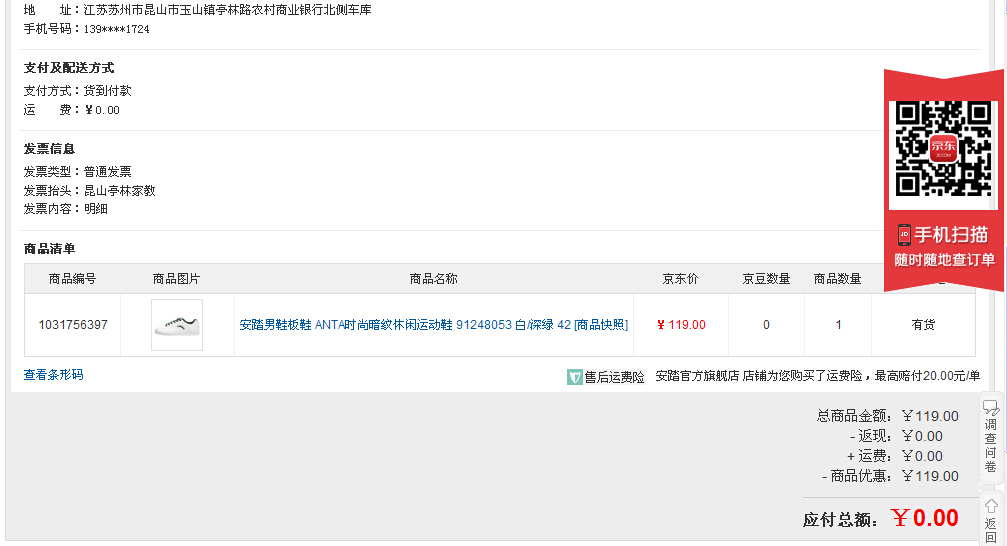
Task: Click the phone number 139****1724
Action: (x=116, y=29)
